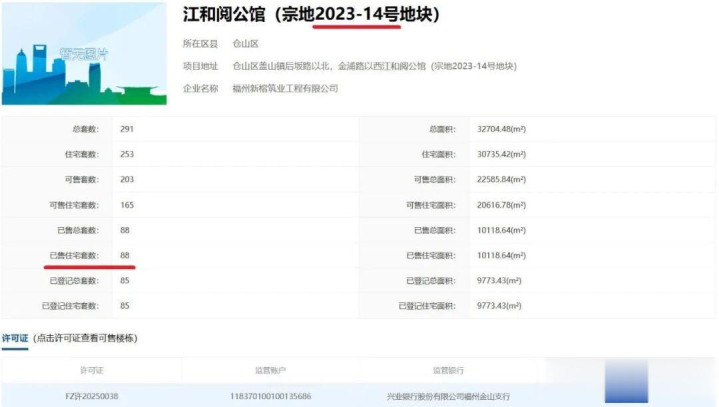Click residential area value 30735.42(m²)
The image size is (719, 407).
coord(501,154)
